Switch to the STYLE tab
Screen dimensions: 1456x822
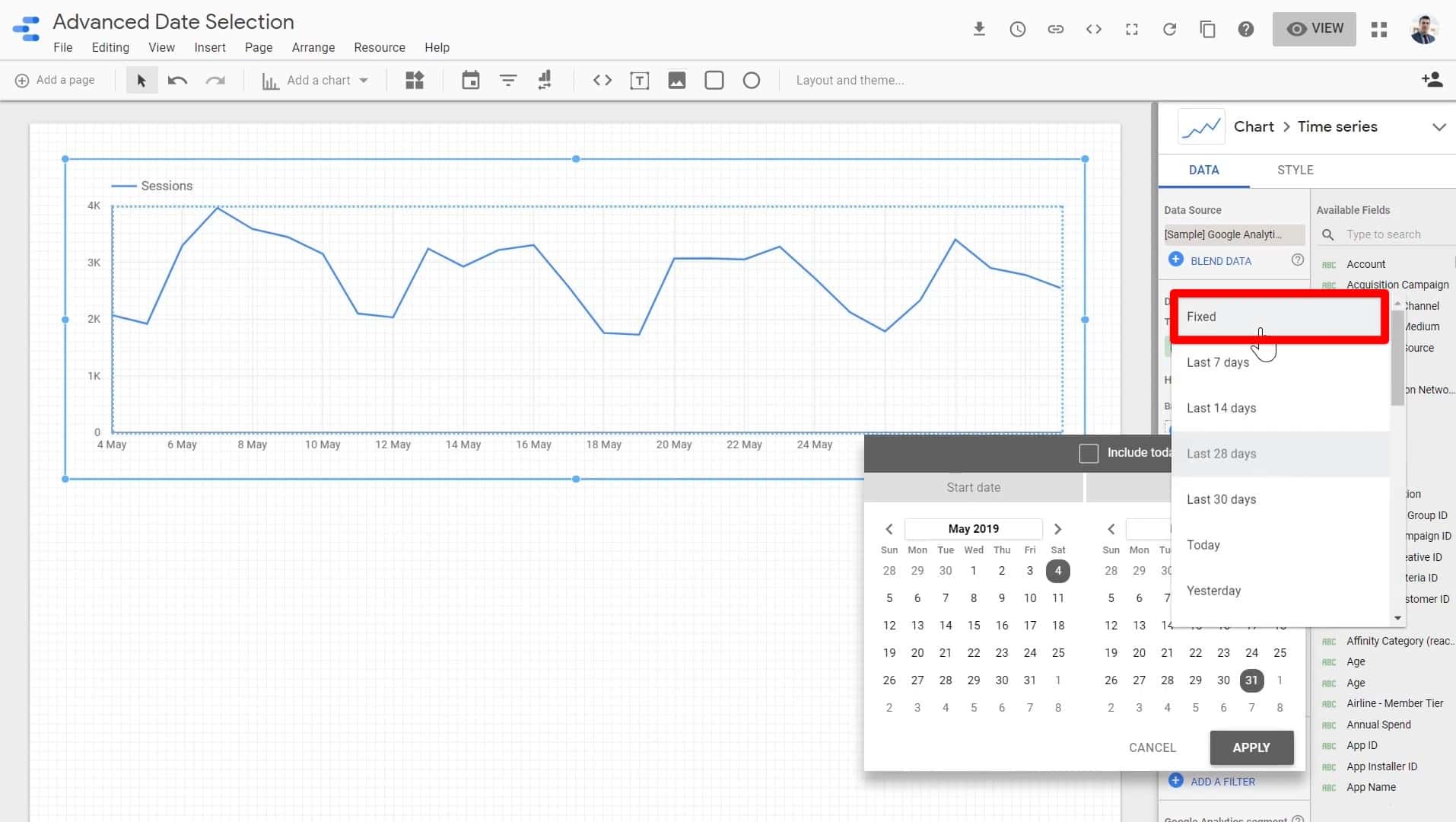pos(1295,170)
